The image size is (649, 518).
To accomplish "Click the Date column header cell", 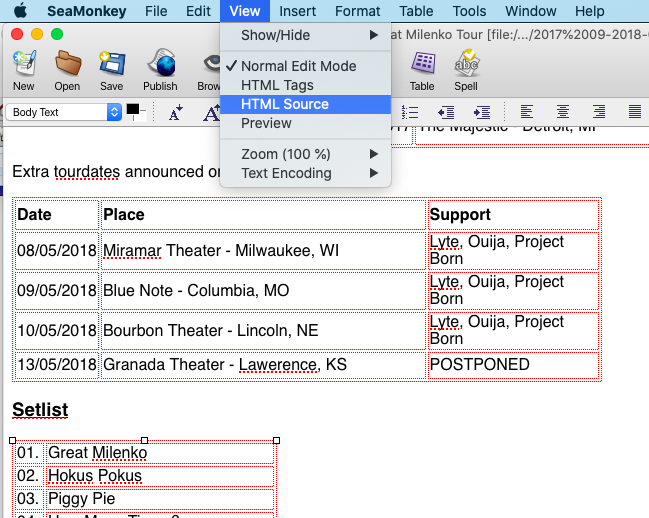I will coord(57,215).
